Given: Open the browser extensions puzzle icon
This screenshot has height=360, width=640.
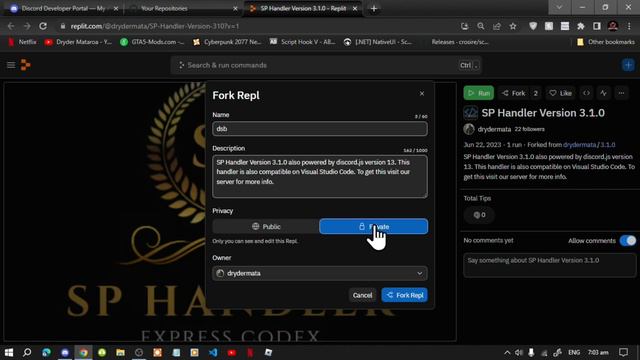Looking at the screenshot, I should tap(580, 26).
